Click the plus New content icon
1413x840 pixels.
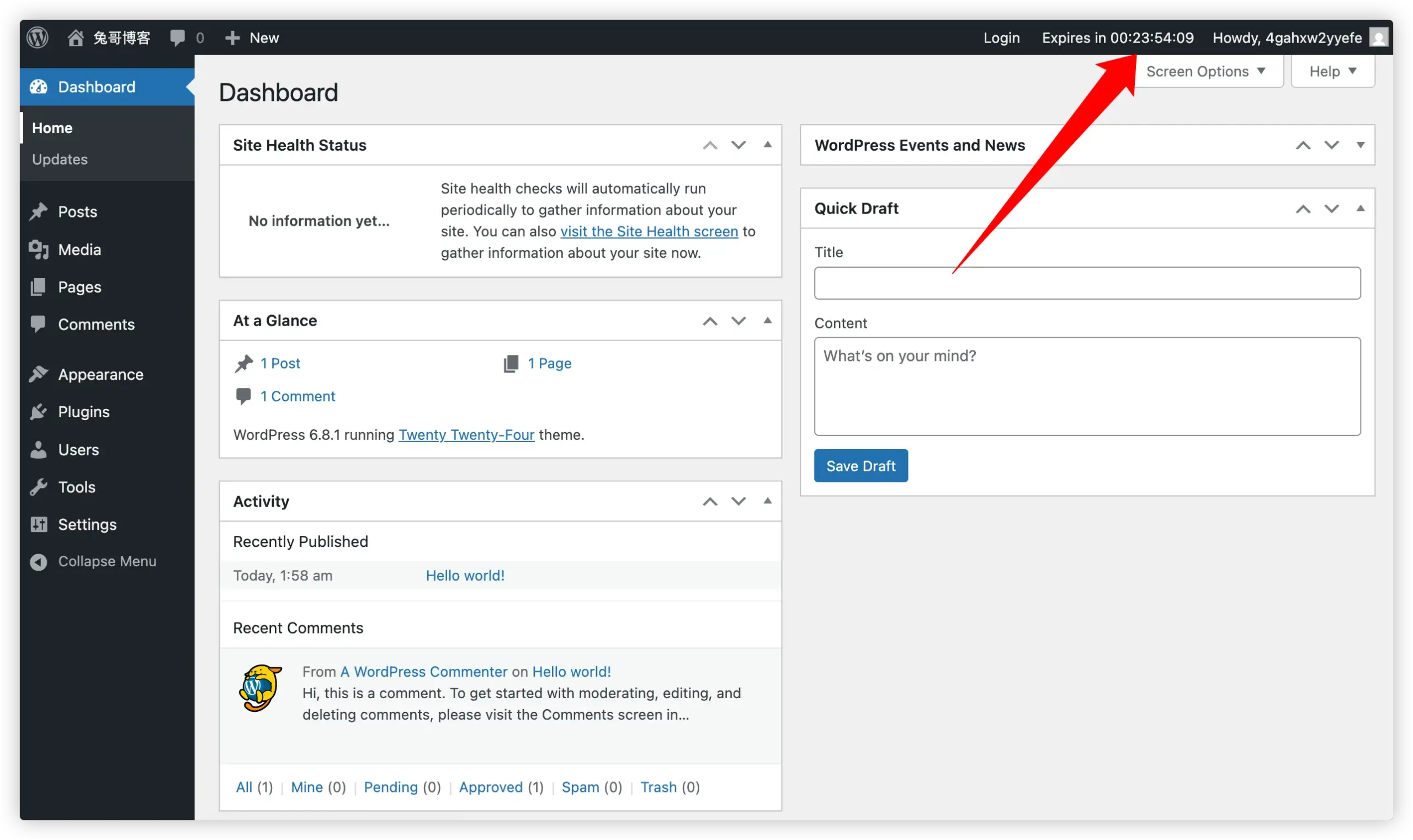232,38
